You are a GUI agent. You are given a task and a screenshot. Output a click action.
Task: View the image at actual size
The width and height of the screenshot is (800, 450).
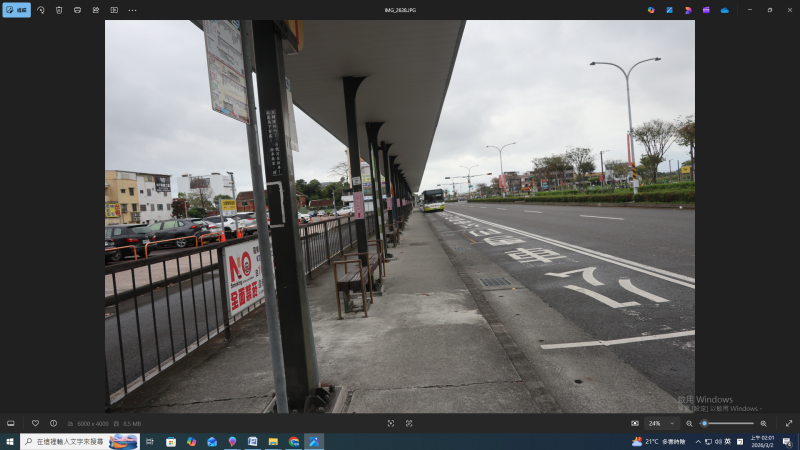[409, 423]
